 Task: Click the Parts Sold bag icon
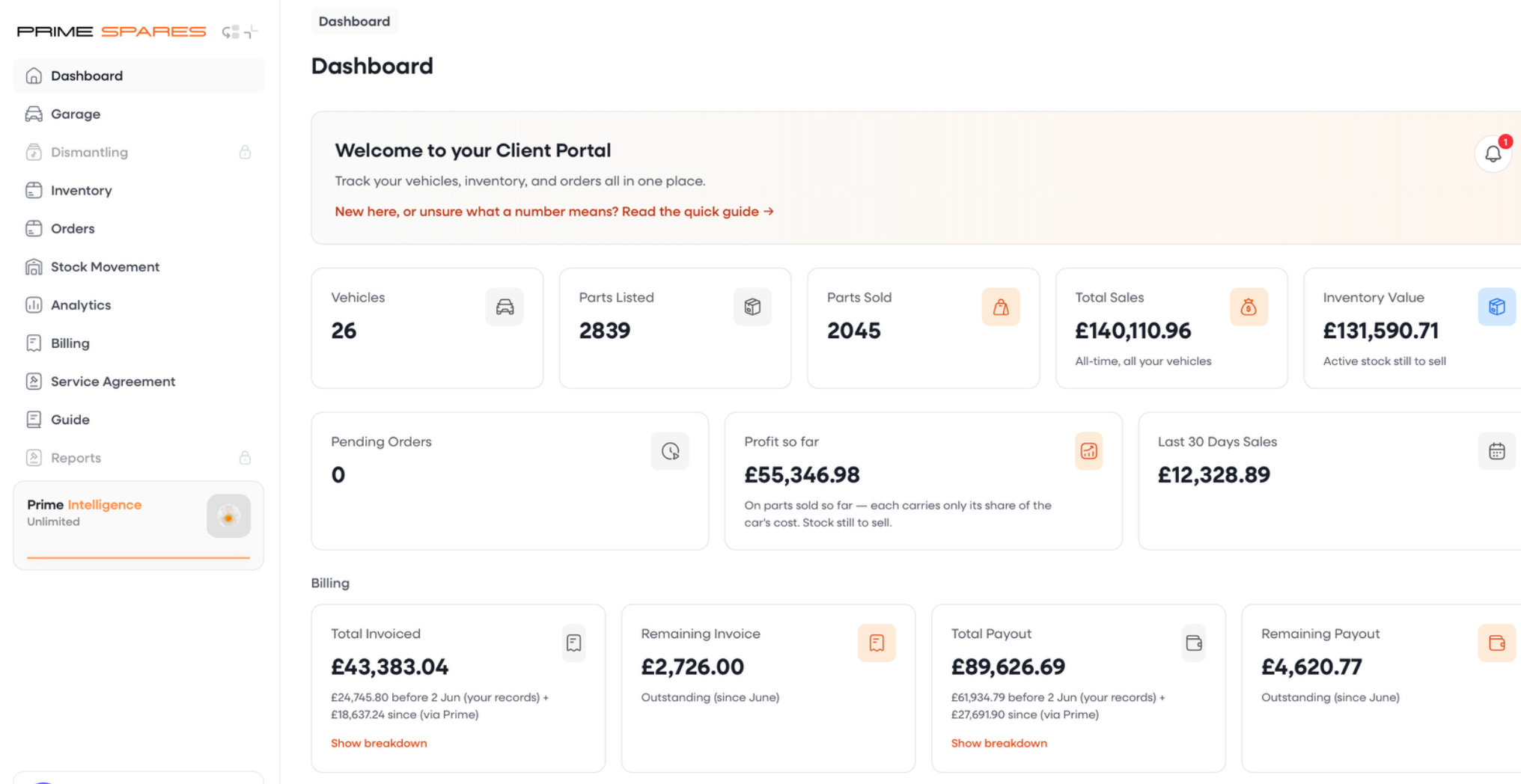click(x=1001, y=307)
